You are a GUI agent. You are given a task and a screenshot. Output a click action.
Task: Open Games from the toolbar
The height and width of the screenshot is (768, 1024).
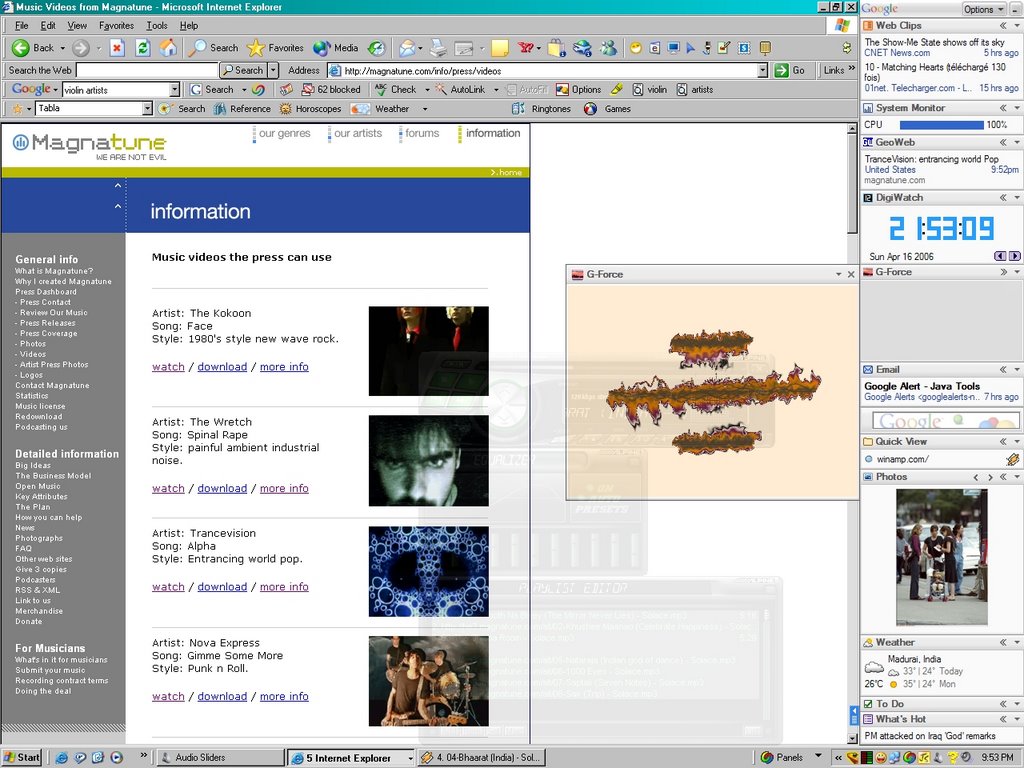click(x=607, y=108)
